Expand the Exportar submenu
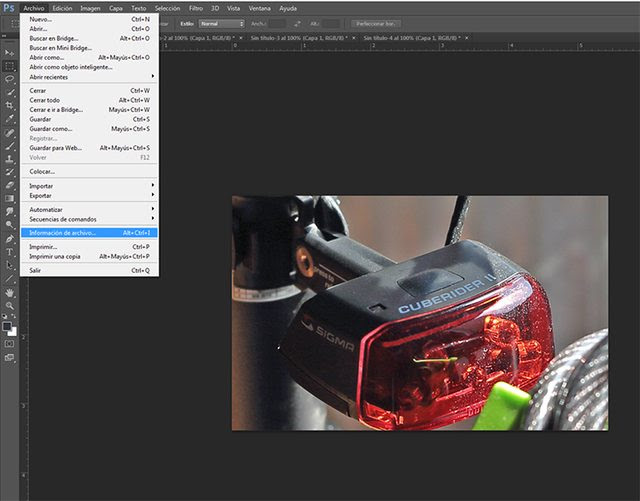Image resolution: width=640 pixels, height=501 pixels. [89, 196]
